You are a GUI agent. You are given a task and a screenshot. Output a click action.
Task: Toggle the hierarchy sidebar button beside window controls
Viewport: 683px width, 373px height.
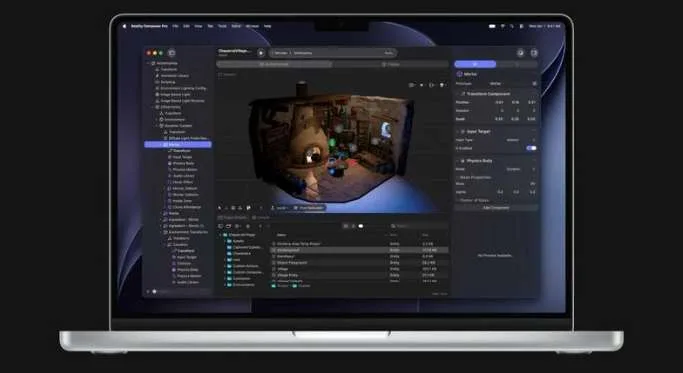[x=172, y=53]
